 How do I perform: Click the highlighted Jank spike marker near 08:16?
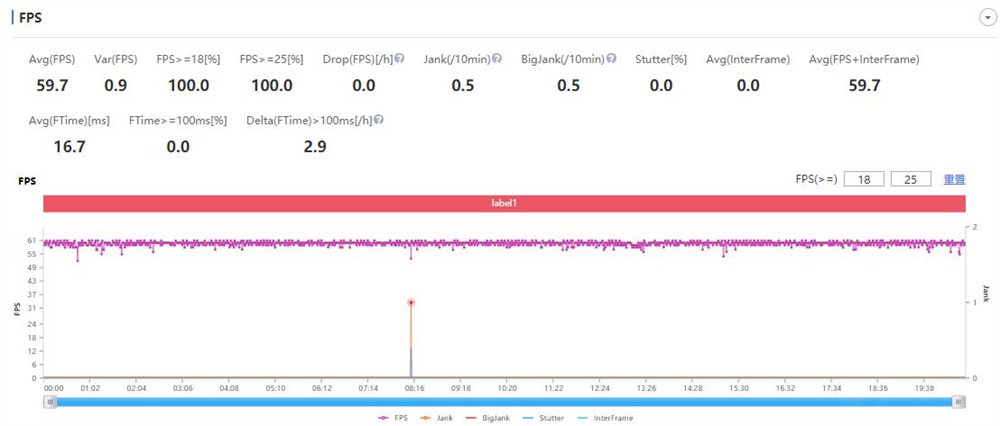click(x=411, y=302)
